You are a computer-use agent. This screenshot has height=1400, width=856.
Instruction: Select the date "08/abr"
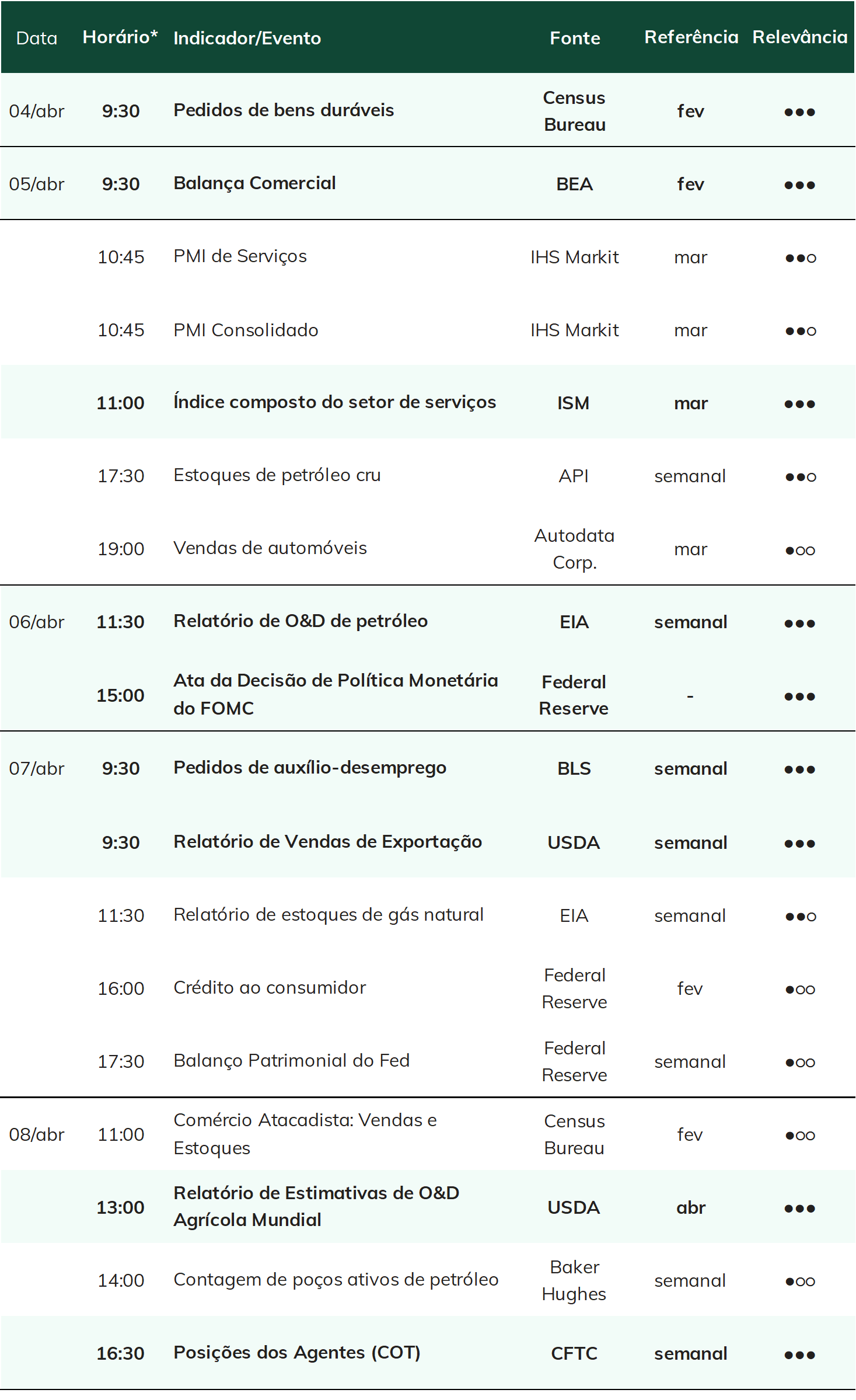37,1134
